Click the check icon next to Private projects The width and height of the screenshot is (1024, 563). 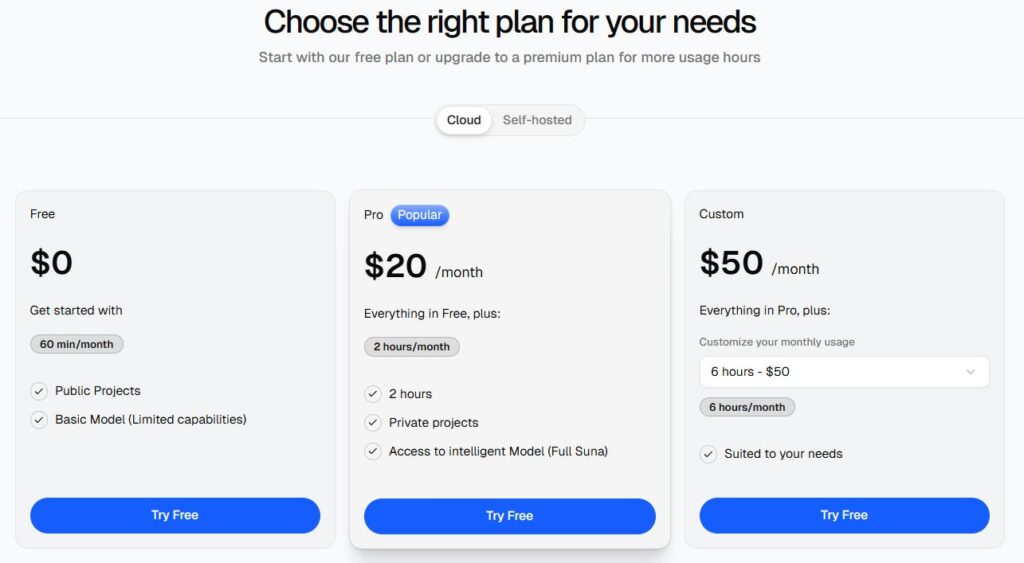(373, 423)
